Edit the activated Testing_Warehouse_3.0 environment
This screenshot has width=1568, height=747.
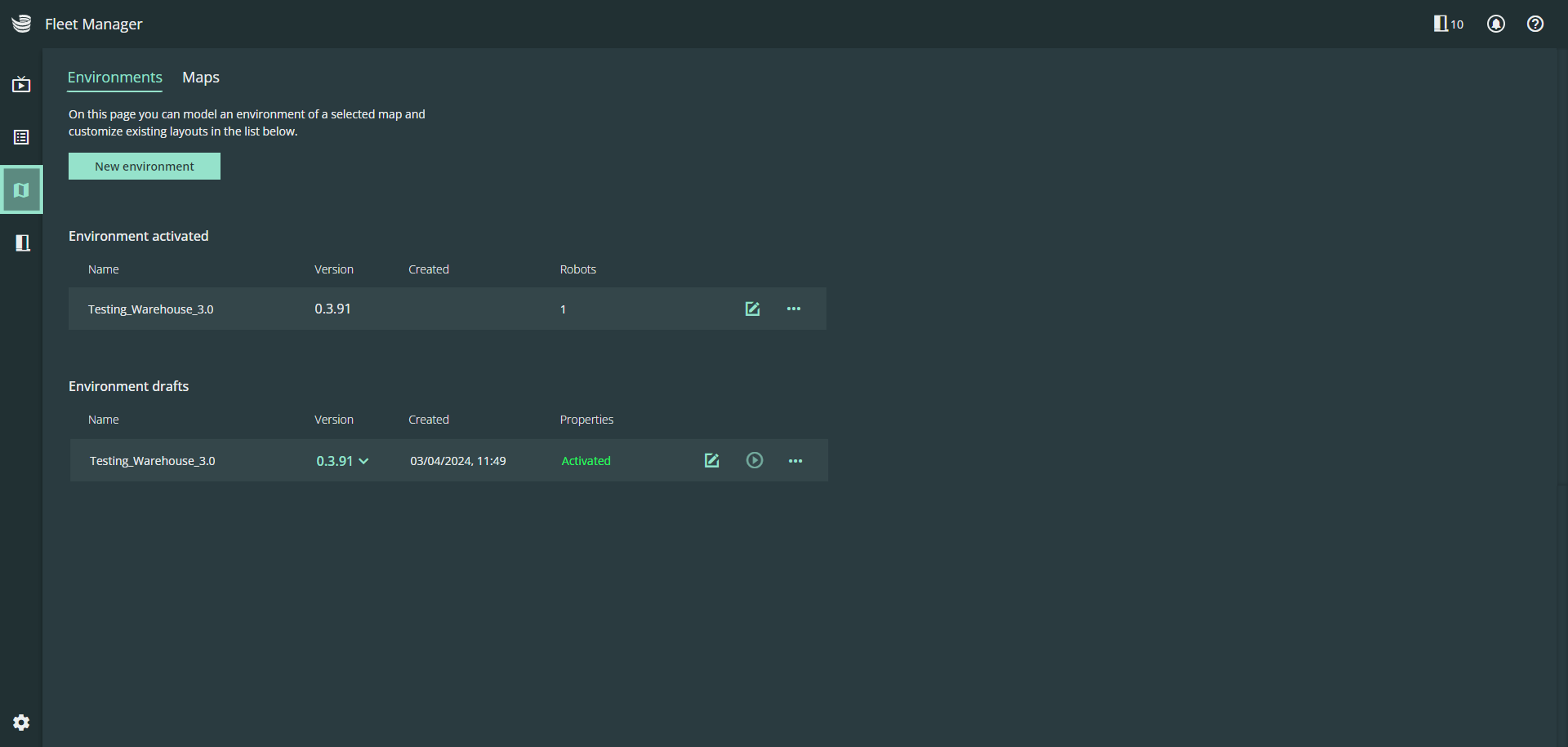coord(752,309)
